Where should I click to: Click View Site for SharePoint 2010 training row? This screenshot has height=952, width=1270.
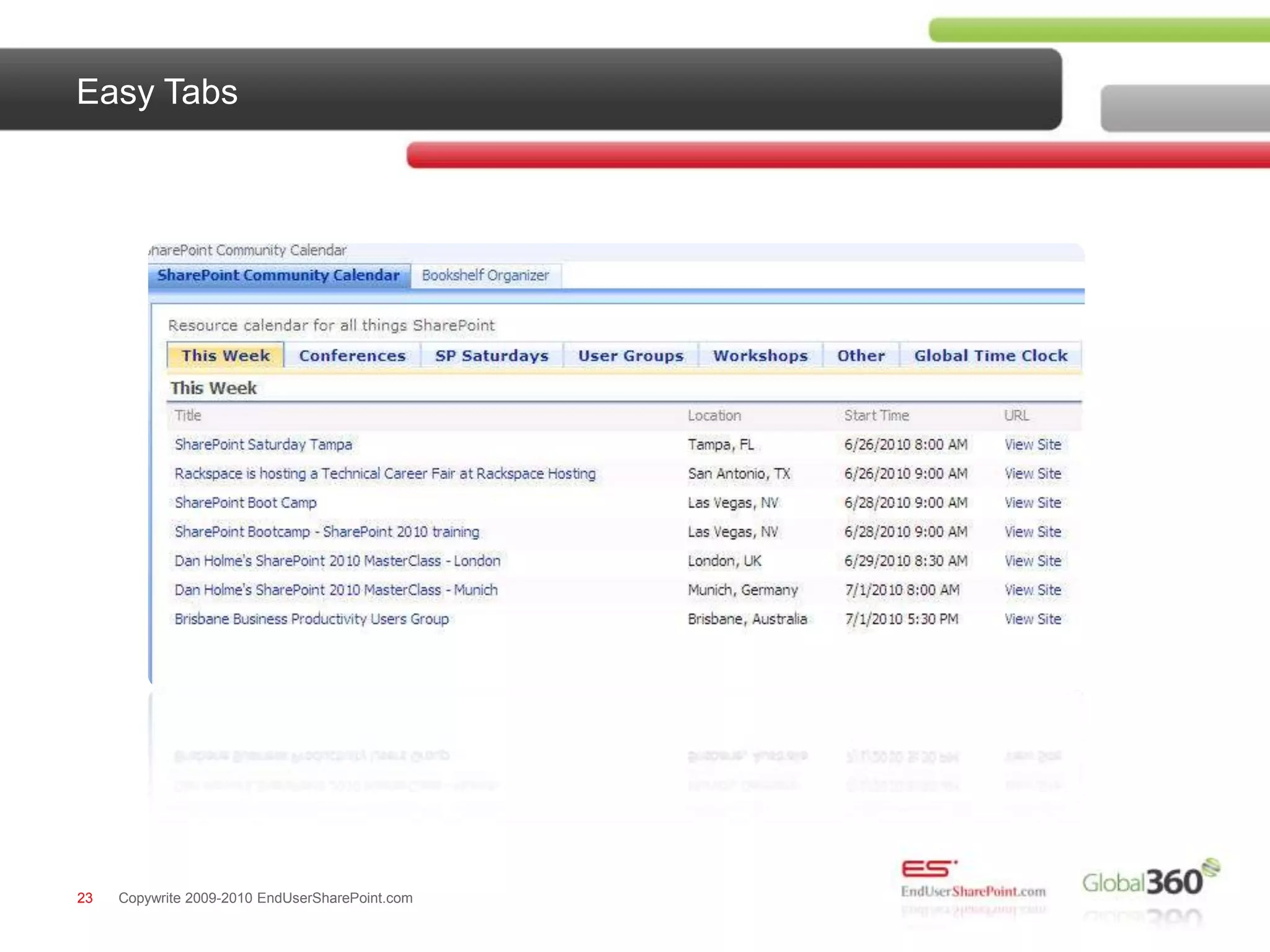[1032, 532]
